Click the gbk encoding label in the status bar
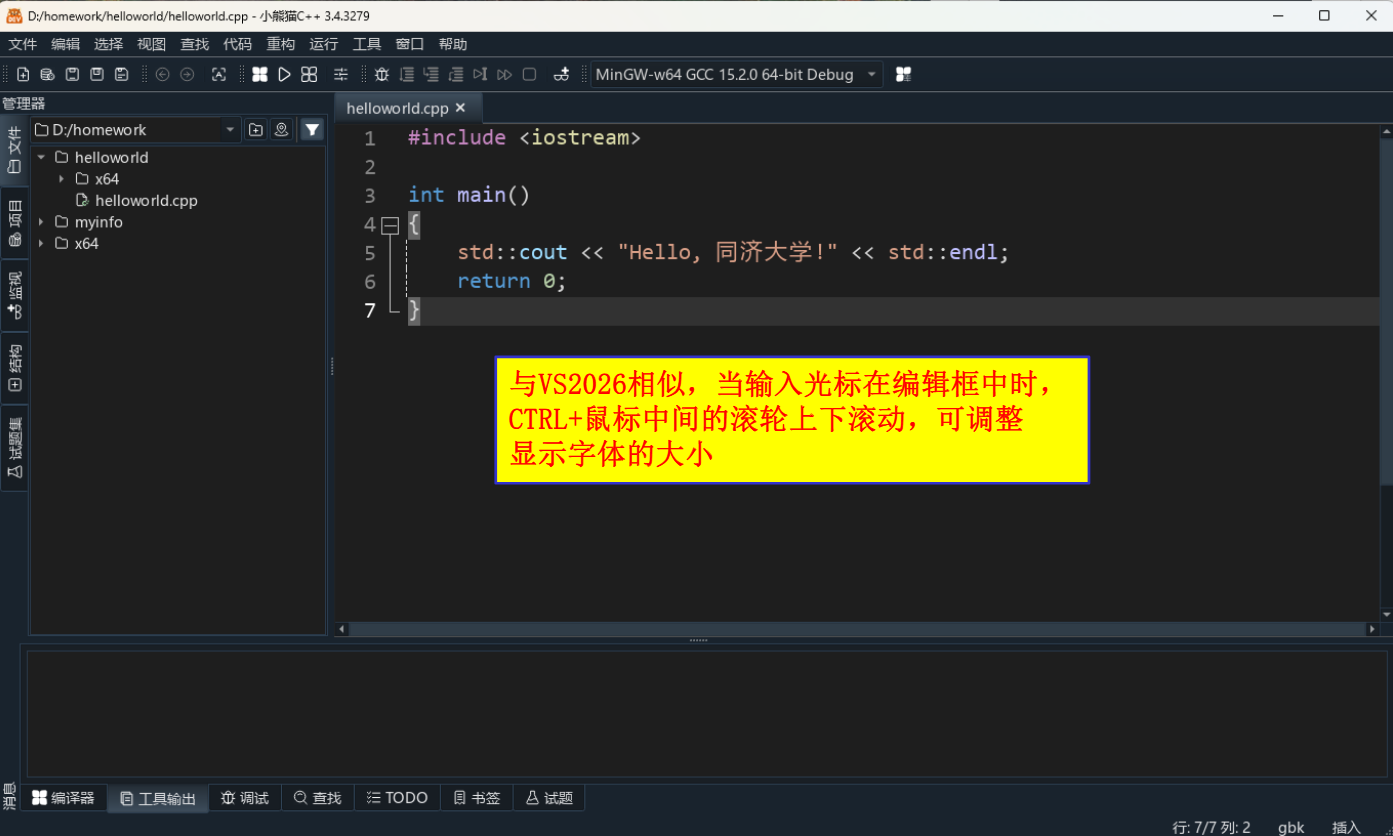This screenshot has height=836, width=1393. [x=1291, y=827]
